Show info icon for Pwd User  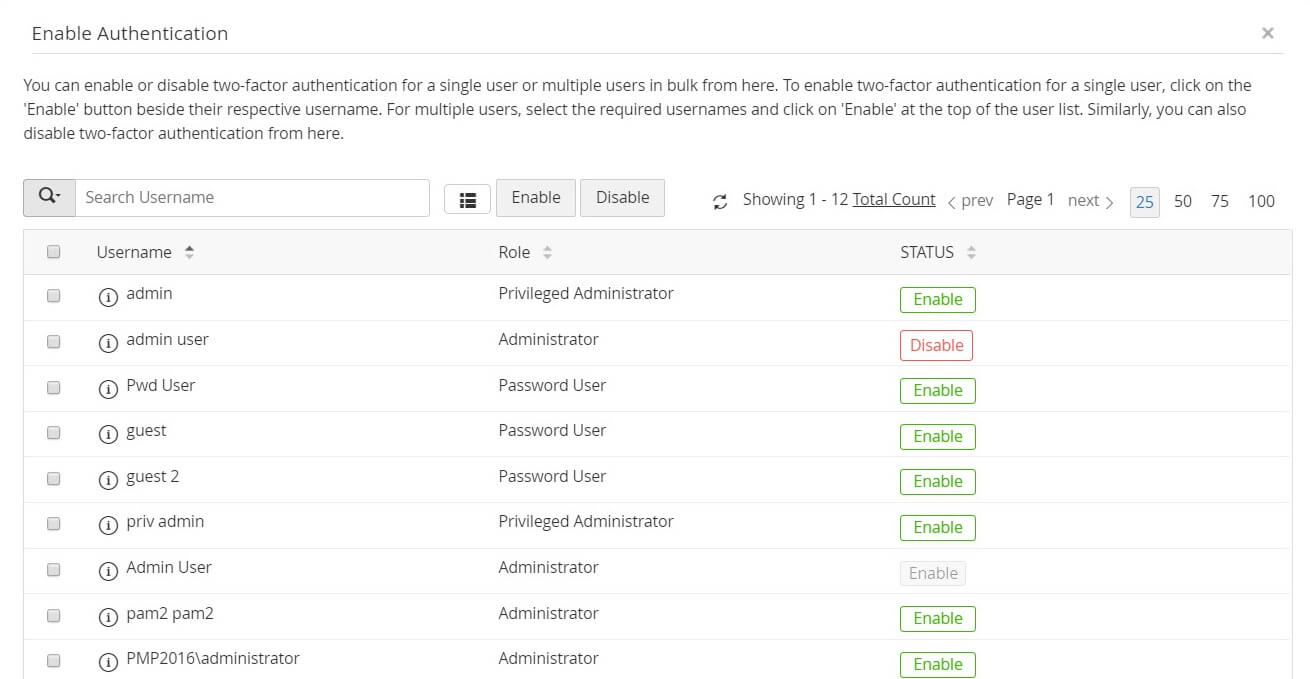click(x=108, y=388)
